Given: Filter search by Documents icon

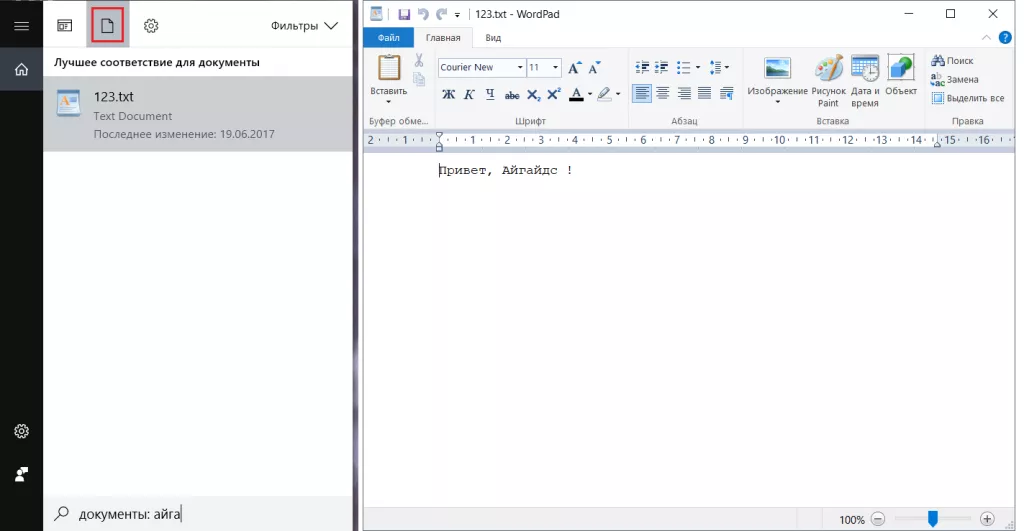Looking at the screenshot, I should coord(107,25).
